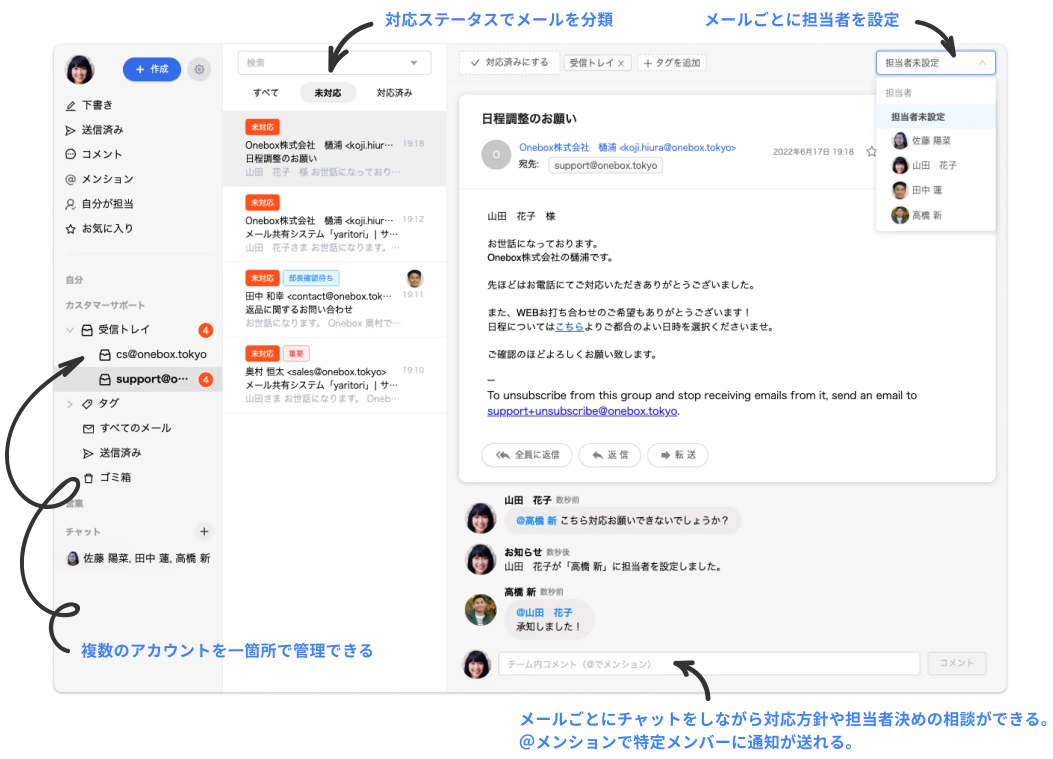
Task: Click the 返信 reply button
Action: tap(610, 455)
